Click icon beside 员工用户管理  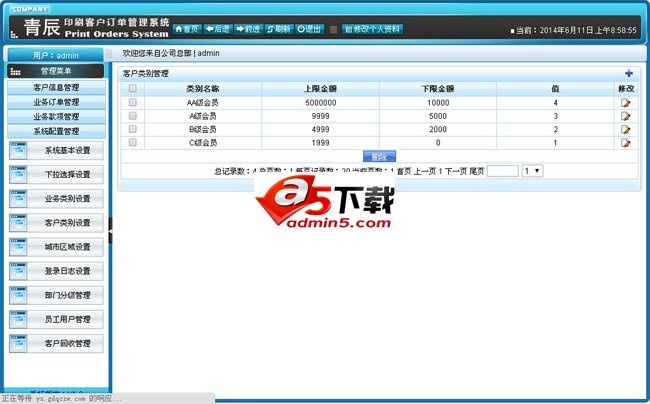(18, 319)
